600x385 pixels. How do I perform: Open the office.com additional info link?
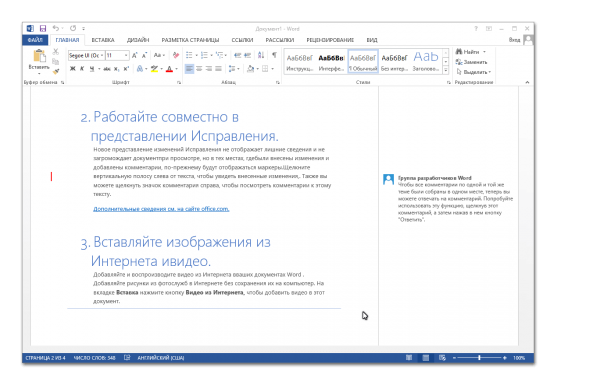pyautogui.click(x=161, y=209)
